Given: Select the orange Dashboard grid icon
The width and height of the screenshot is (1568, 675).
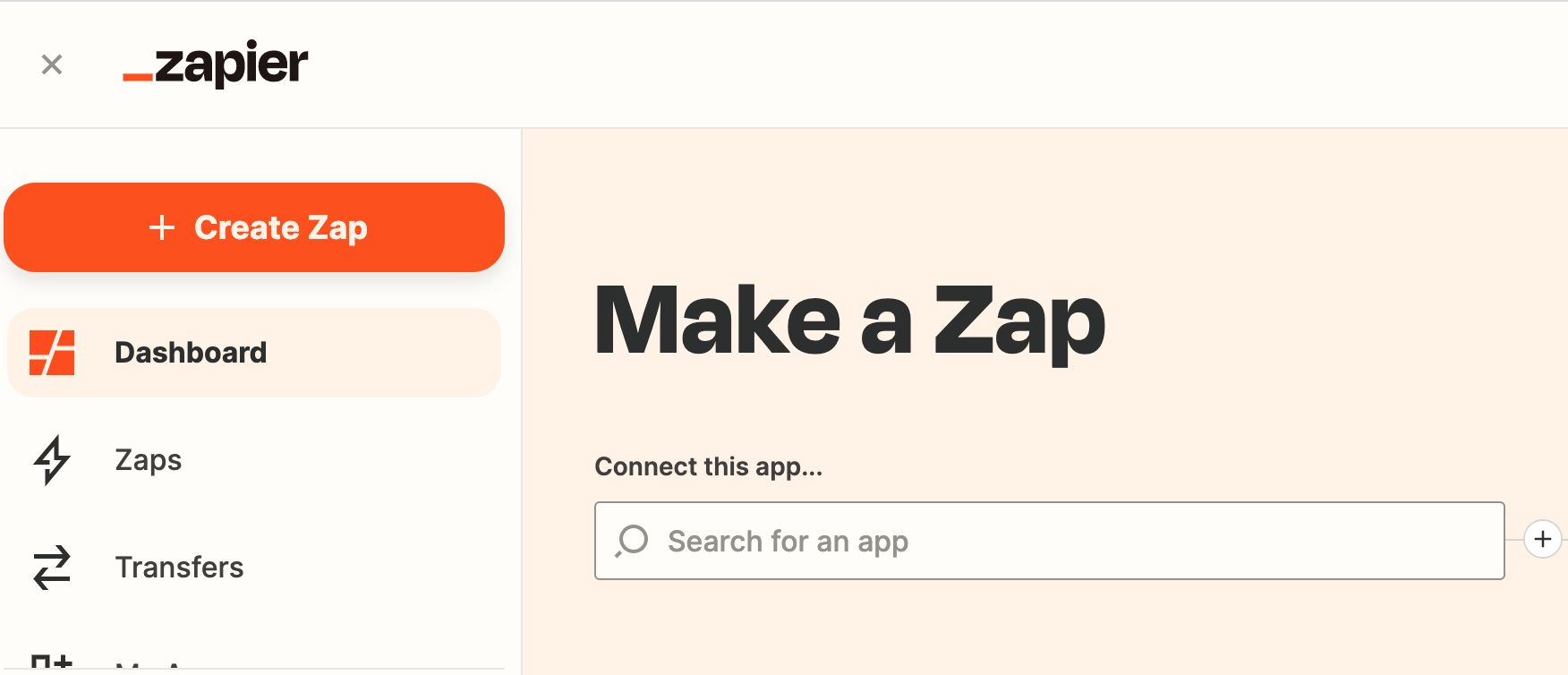Looking at the screenshot, I should tap(52, 353).
